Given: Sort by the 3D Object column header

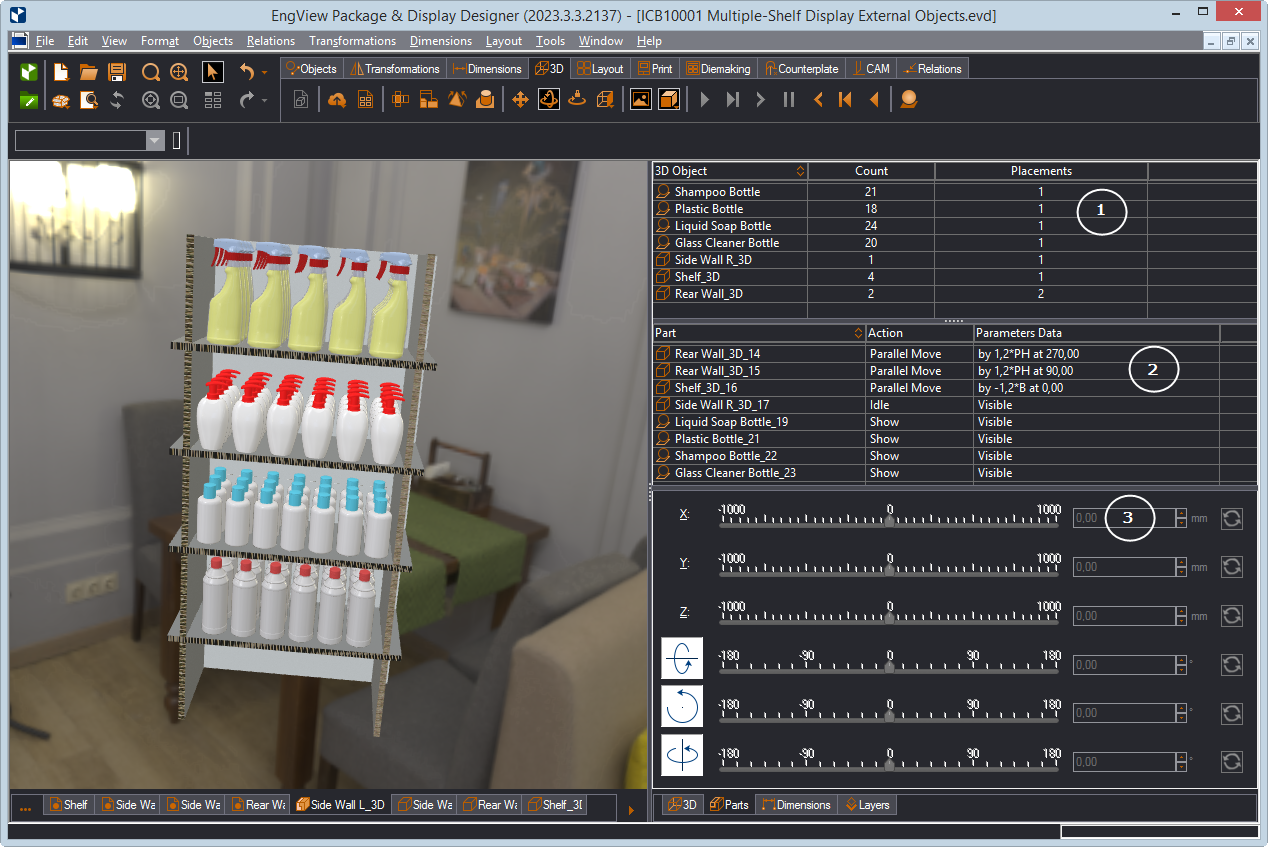Looking at the screenshot, I should pyautogui.click(x=730, y=171).
